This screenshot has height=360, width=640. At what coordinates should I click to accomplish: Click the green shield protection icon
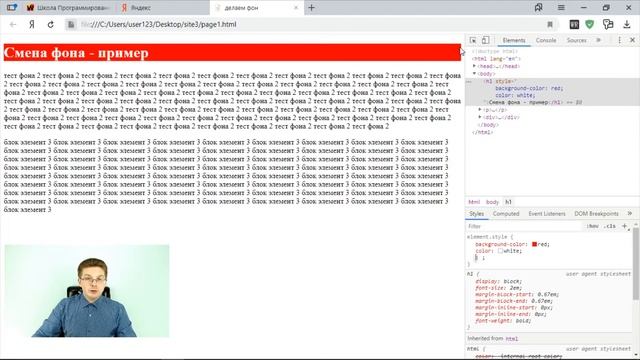(589, 24)
